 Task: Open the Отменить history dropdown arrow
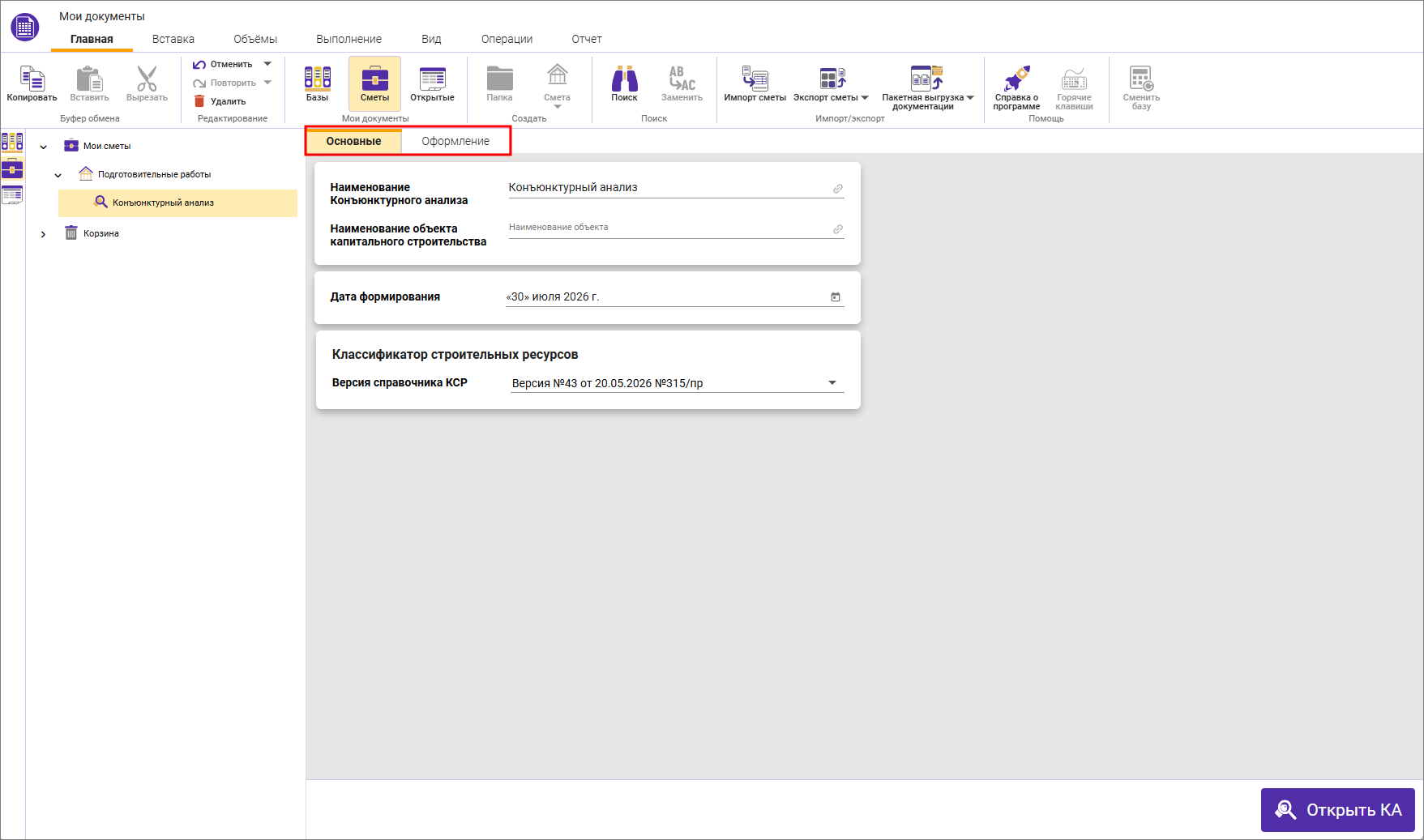click(267, 64)
